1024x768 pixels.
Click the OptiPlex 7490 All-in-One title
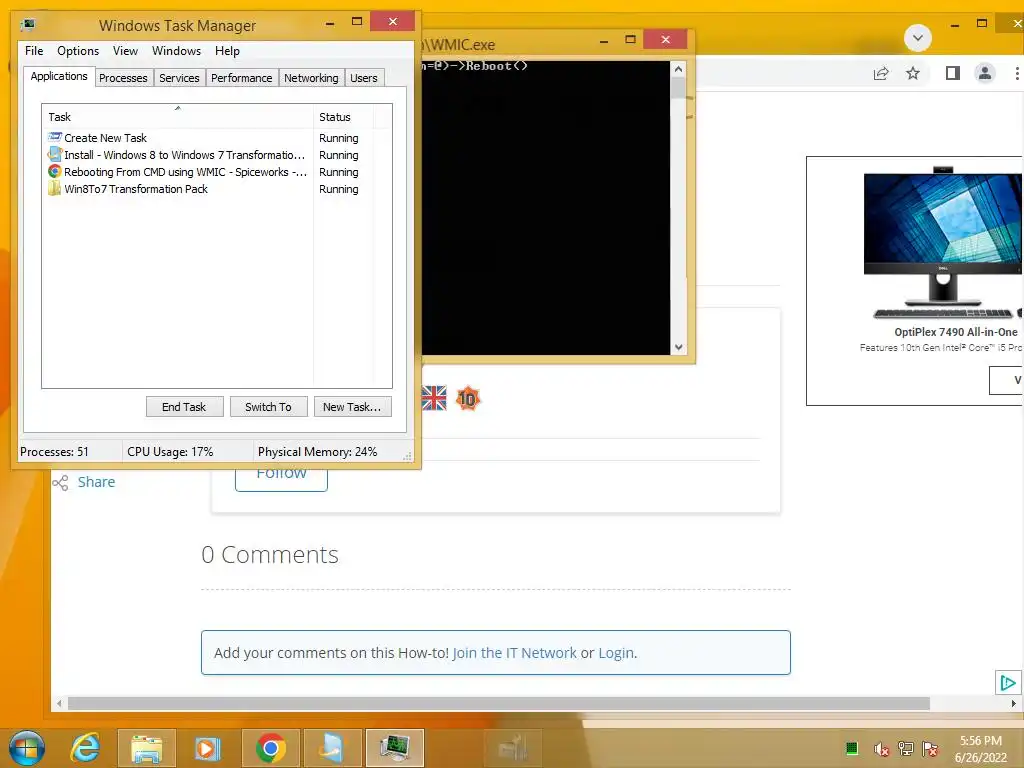point(956,332)
